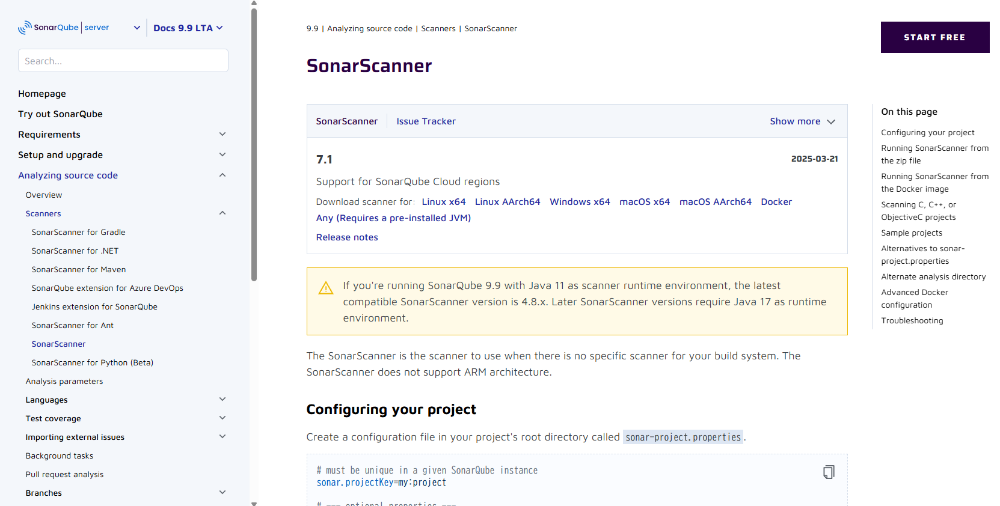1000x506 pixels.
Task: Click the sidebar vertical scrollbar thumb
Action: click(254, 145)
